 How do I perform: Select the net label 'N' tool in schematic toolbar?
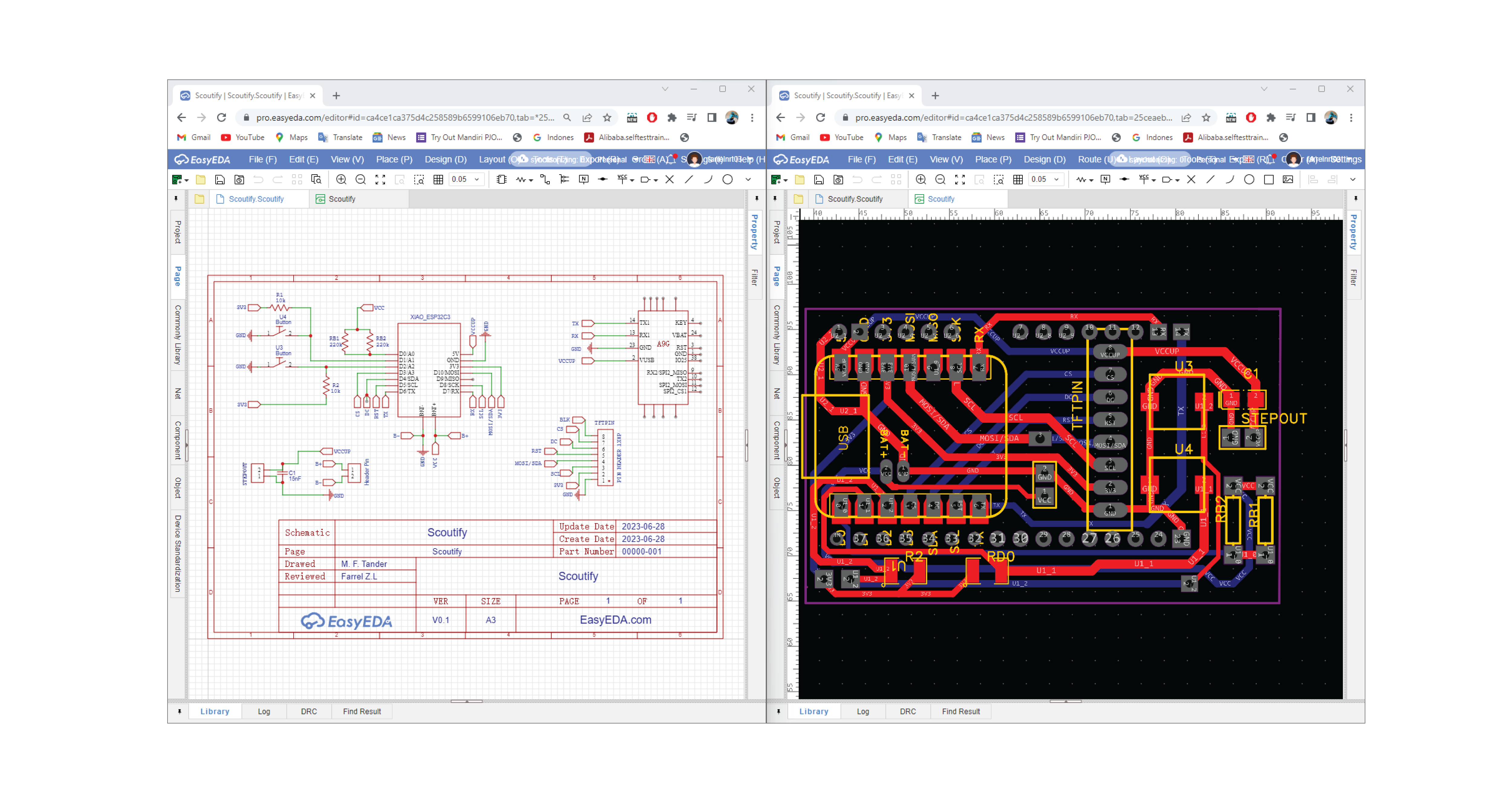tap(583, 180)
